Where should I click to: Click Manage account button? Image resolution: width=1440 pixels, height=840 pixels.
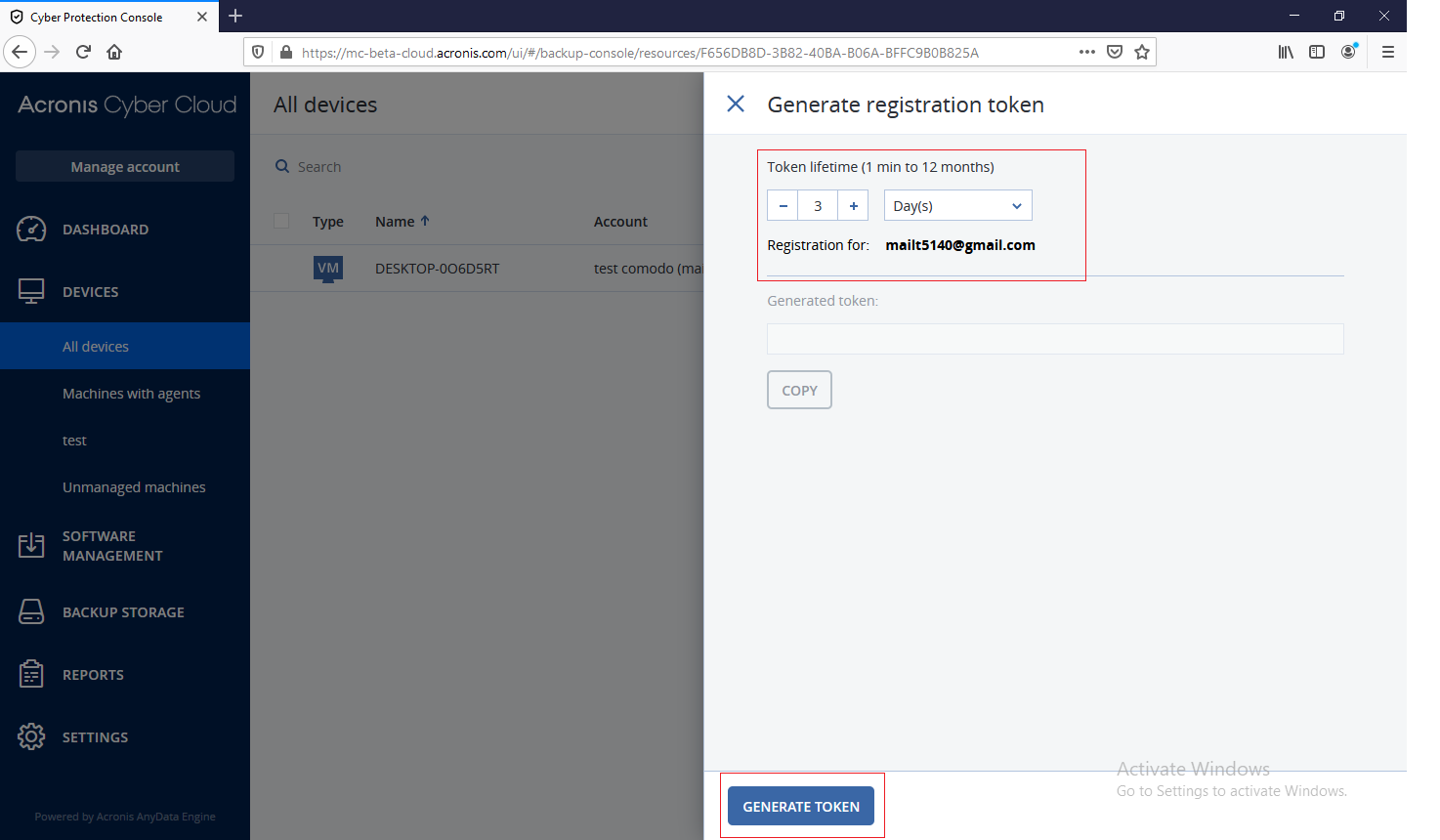(125, 166)
